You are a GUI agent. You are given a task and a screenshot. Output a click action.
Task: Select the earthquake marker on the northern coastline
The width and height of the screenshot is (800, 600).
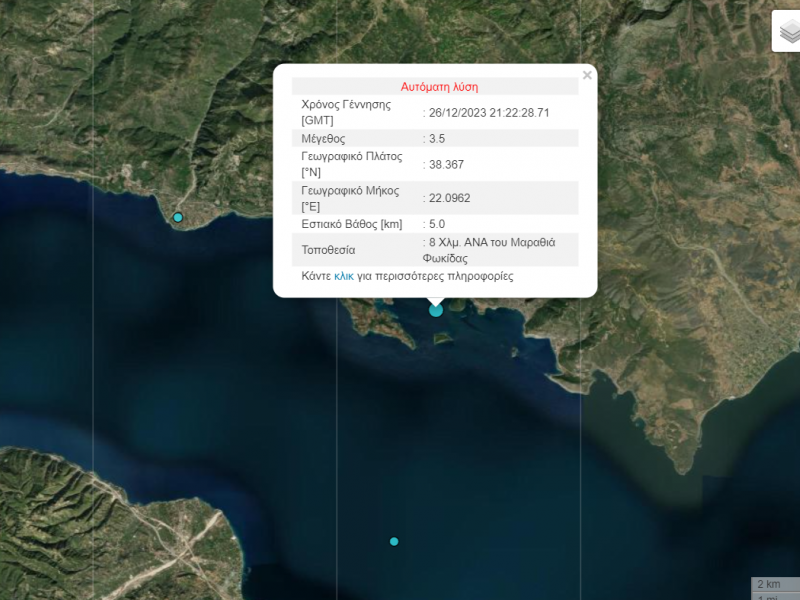click(177, 215)
